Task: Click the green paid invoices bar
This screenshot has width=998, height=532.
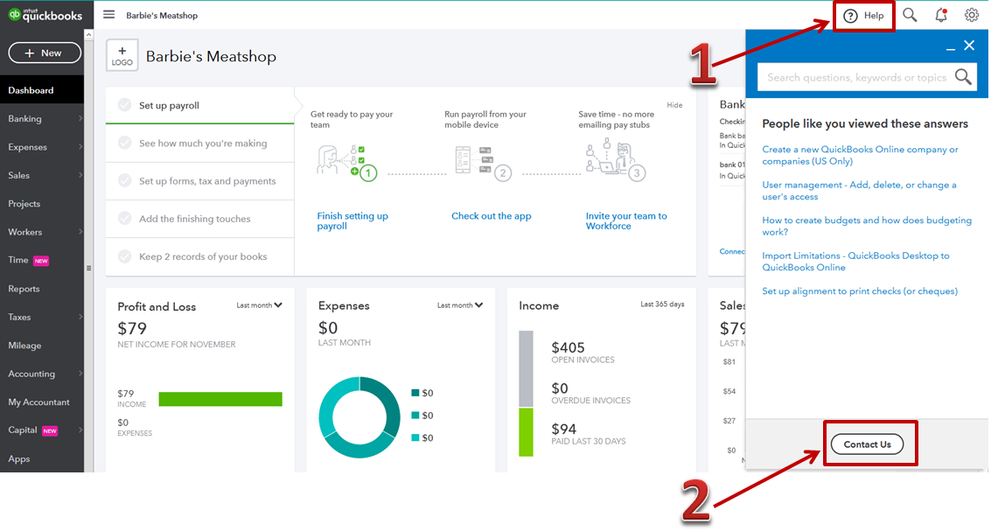Action: point(526,433)
